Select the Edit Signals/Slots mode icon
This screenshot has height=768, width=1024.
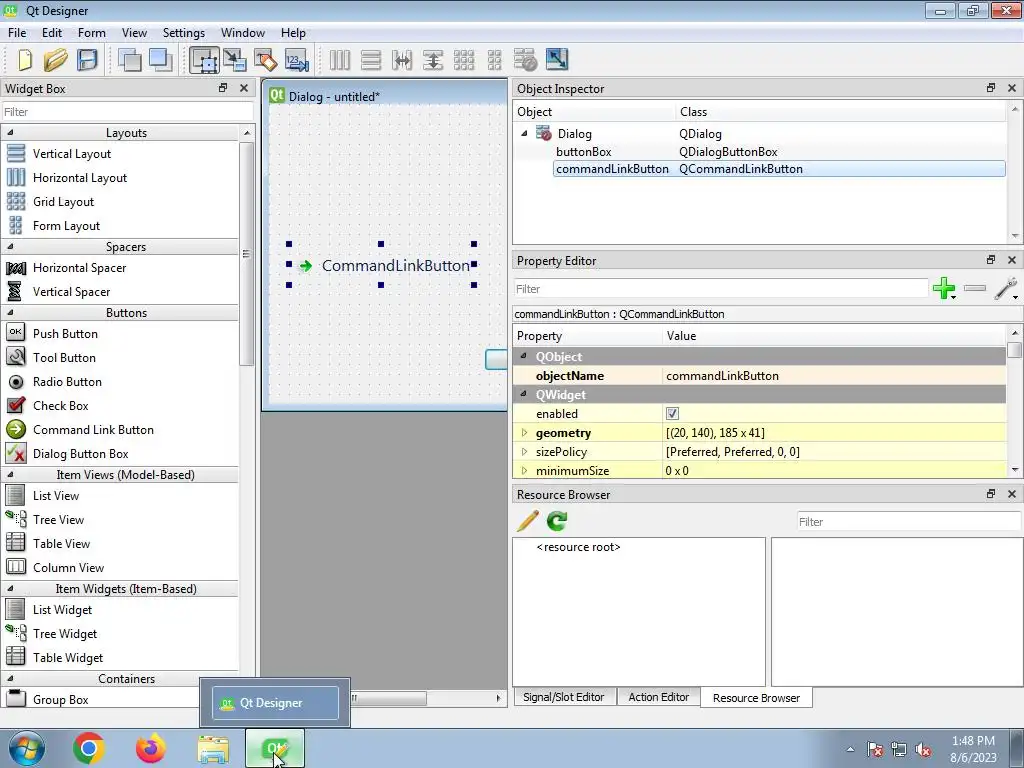tap(234, 60)
